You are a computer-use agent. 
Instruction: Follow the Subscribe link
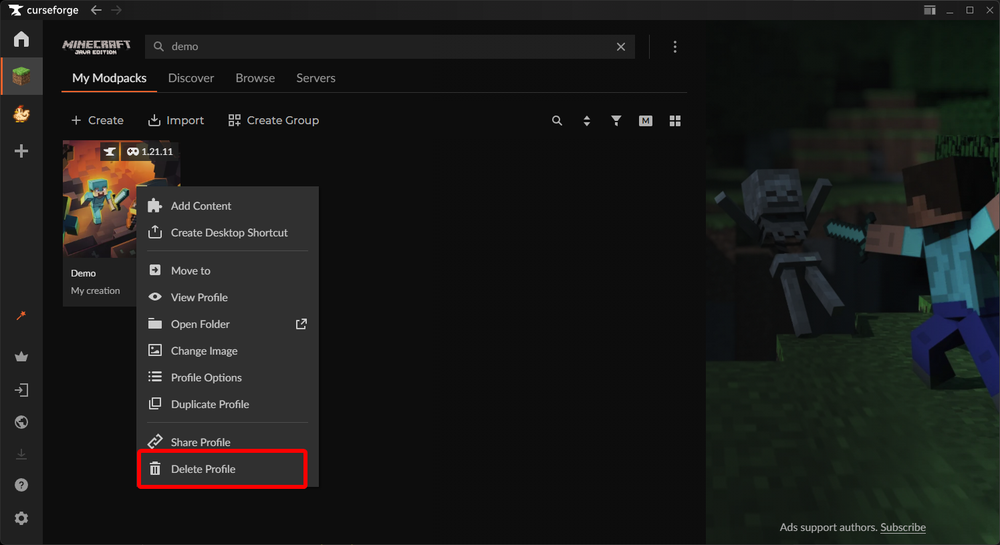[x=903, y=527]
